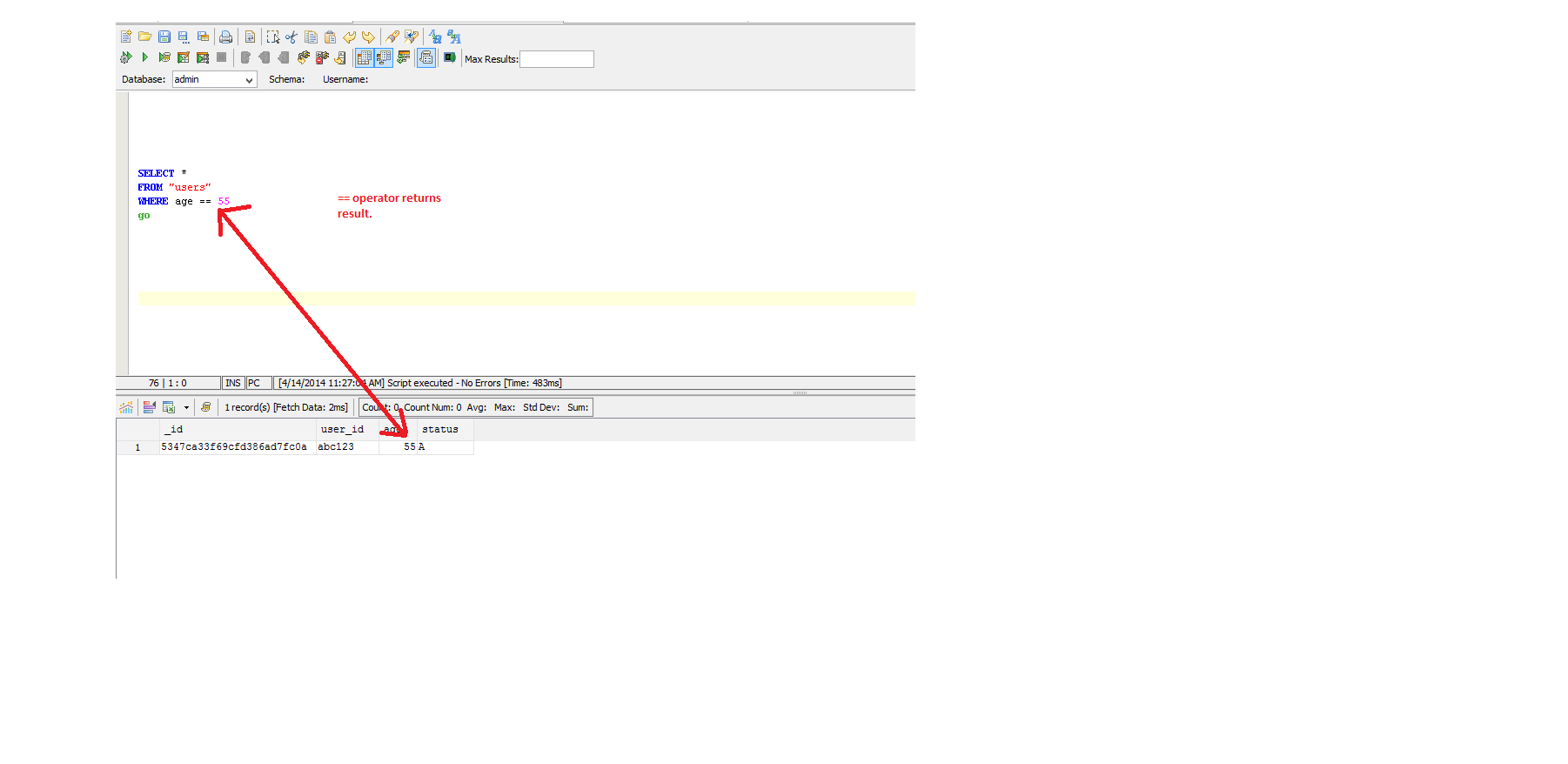Click the status column header
Screen dimensions: 1568x764
click(x=445, y=429)
